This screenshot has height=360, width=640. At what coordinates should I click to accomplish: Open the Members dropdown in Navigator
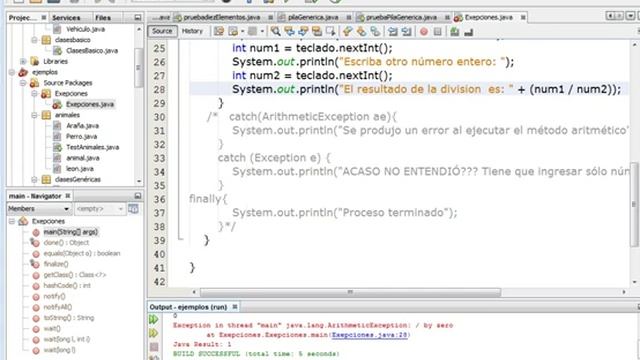(39, 209)
